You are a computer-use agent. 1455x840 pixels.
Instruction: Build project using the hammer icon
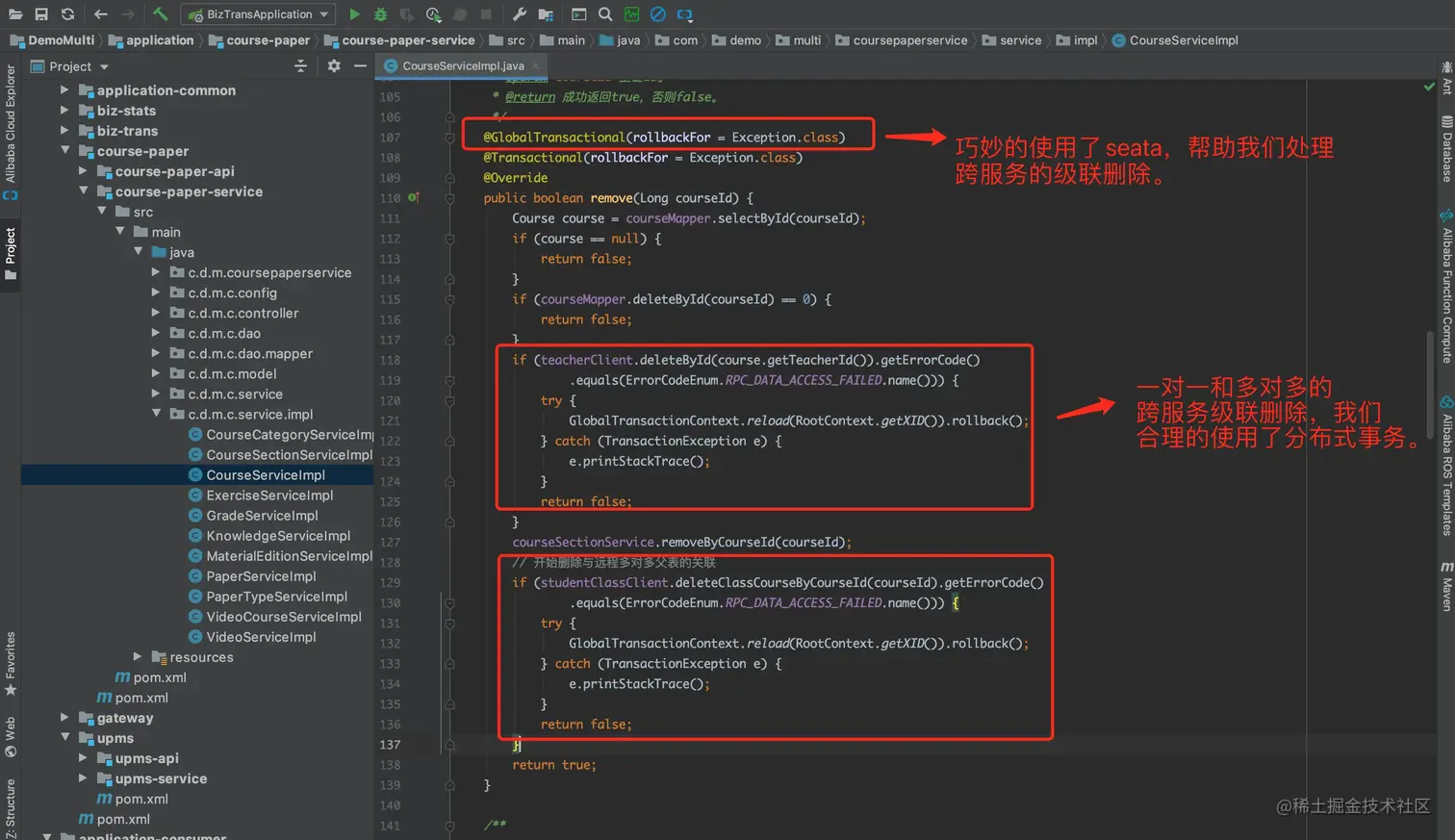pyautogui.click(x=161, y=14)
